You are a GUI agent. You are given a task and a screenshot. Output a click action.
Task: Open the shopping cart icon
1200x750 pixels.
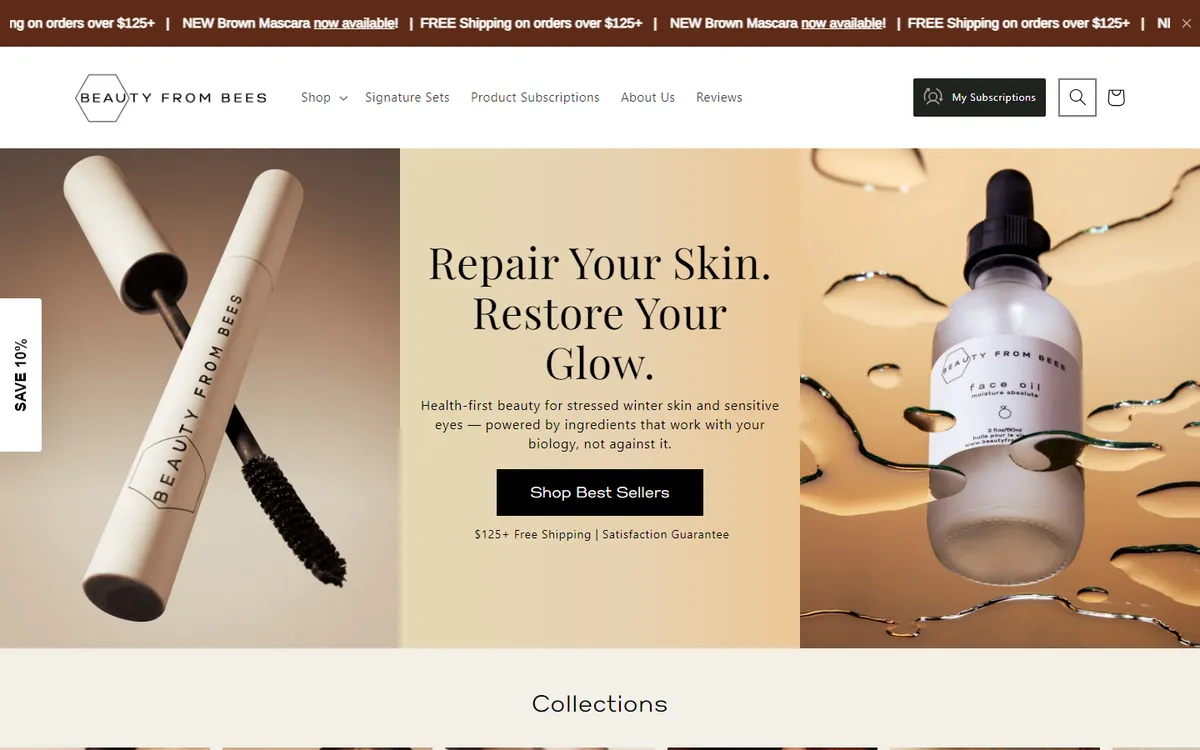click(1116, 97)
